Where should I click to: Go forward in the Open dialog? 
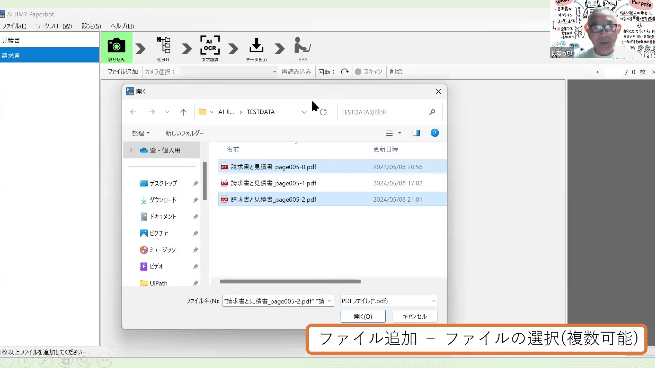152,112
